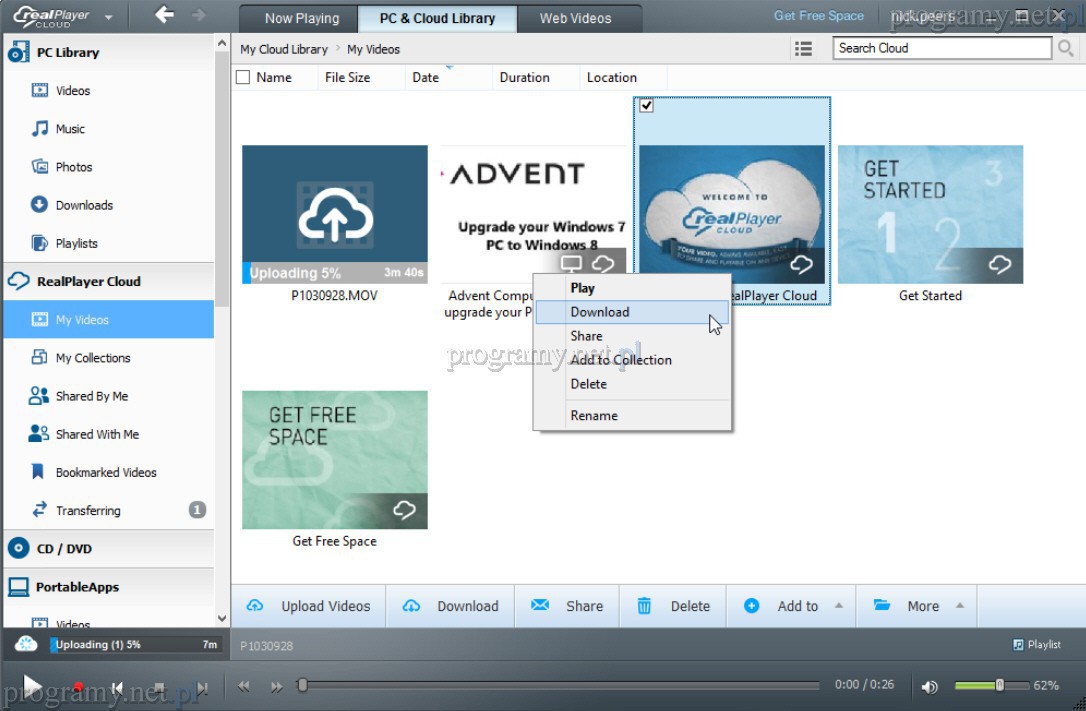Open the RealPlayer logo dropdown menu
This screenshot has width=1086, height=711.
pyautogui.click(x=107, y=17)
